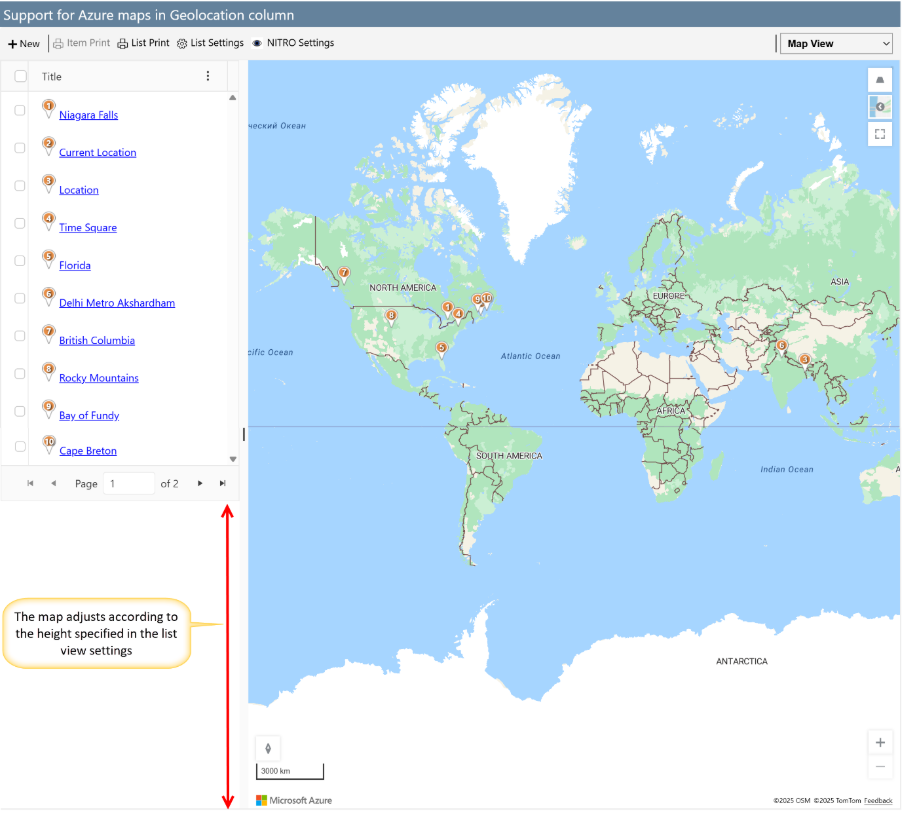Zoom out on the map
Image resolution: width=903 pixels, height=816 pixels.
click(x=879, y=767)
